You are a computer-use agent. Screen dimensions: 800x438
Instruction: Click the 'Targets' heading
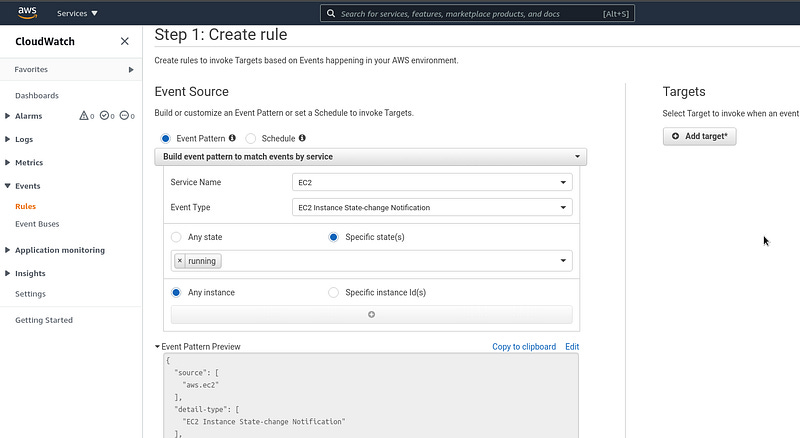(x=684, y=92)
